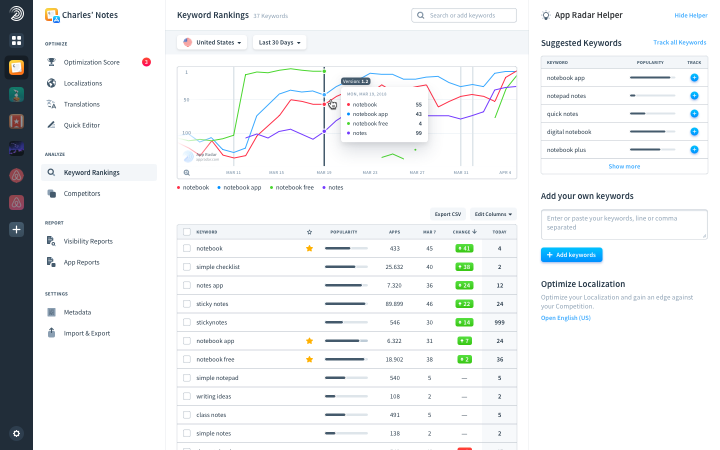Click the add app plus icon in left rail

tap(17, 230)
